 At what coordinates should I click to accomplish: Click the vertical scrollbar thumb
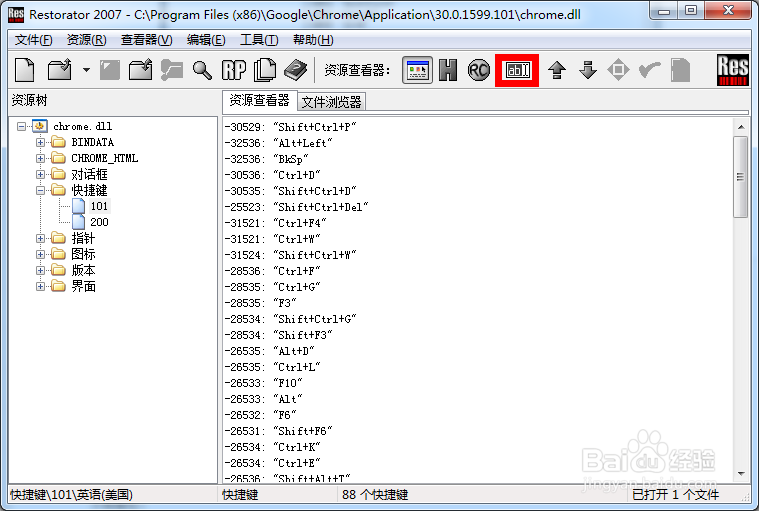[x=741, y=177]
